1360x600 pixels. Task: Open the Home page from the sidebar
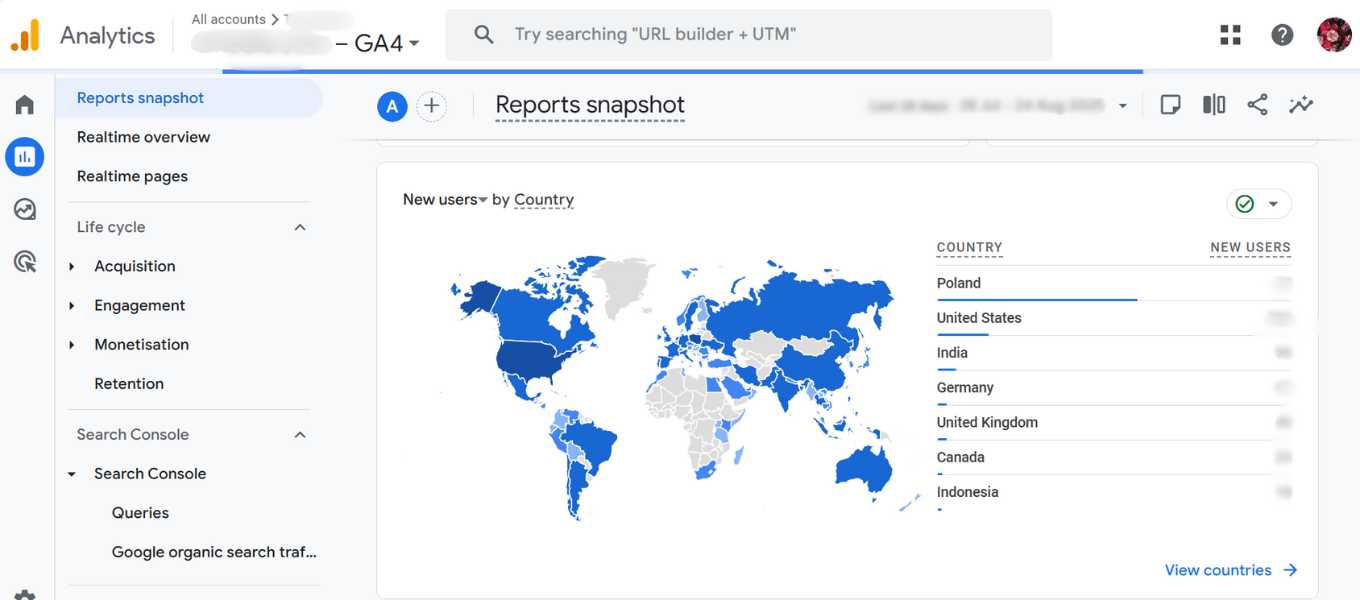point(24,104)
